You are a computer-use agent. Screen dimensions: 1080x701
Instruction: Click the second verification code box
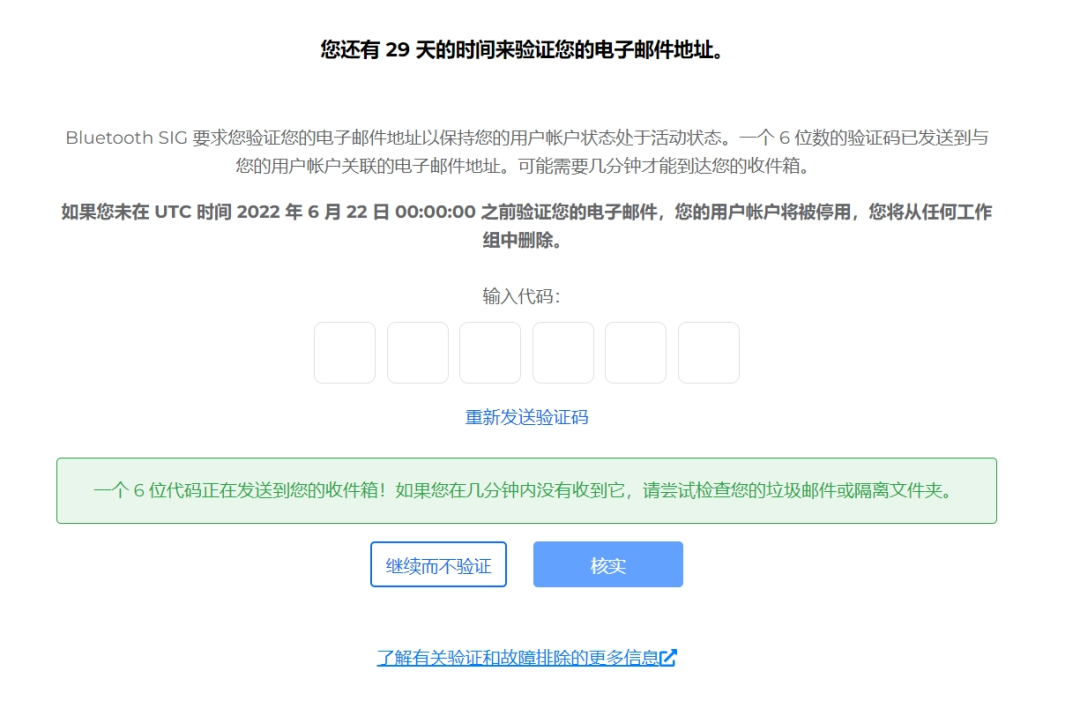click(x=417, y=352)
